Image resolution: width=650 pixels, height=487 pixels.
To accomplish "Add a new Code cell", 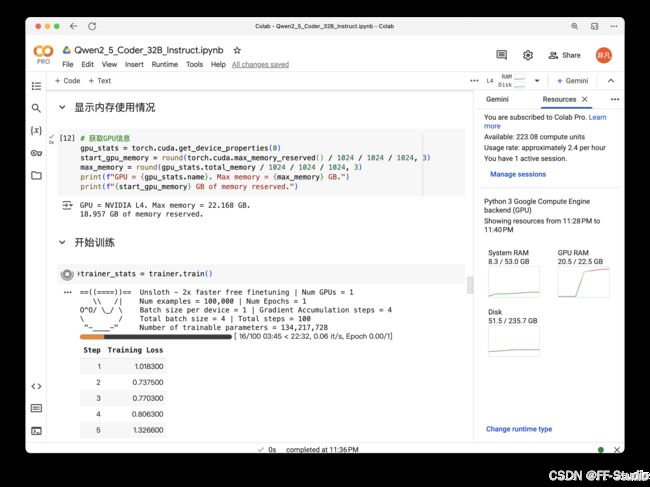I will (x=68, y=81).
